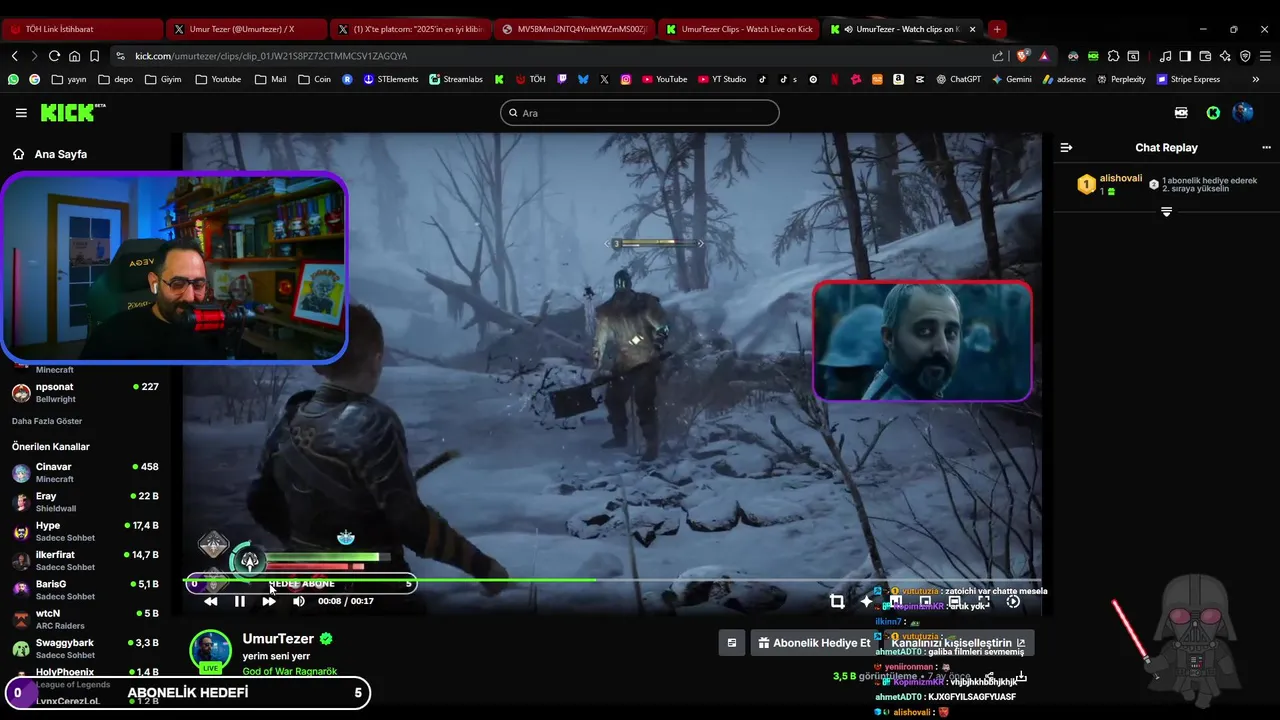The image size is (1280, 720).
Task: Open the Perplexity bookmark
Action: (x=1121, y=79)
